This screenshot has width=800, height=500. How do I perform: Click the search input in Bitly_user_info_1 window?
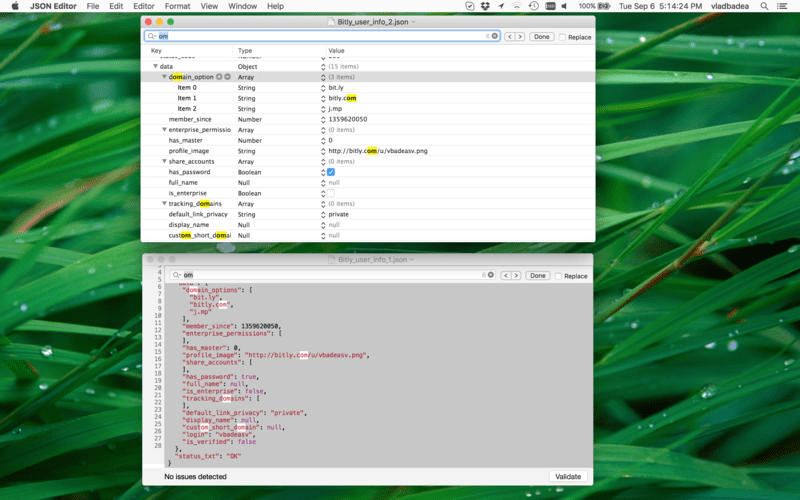pos(332,275)
